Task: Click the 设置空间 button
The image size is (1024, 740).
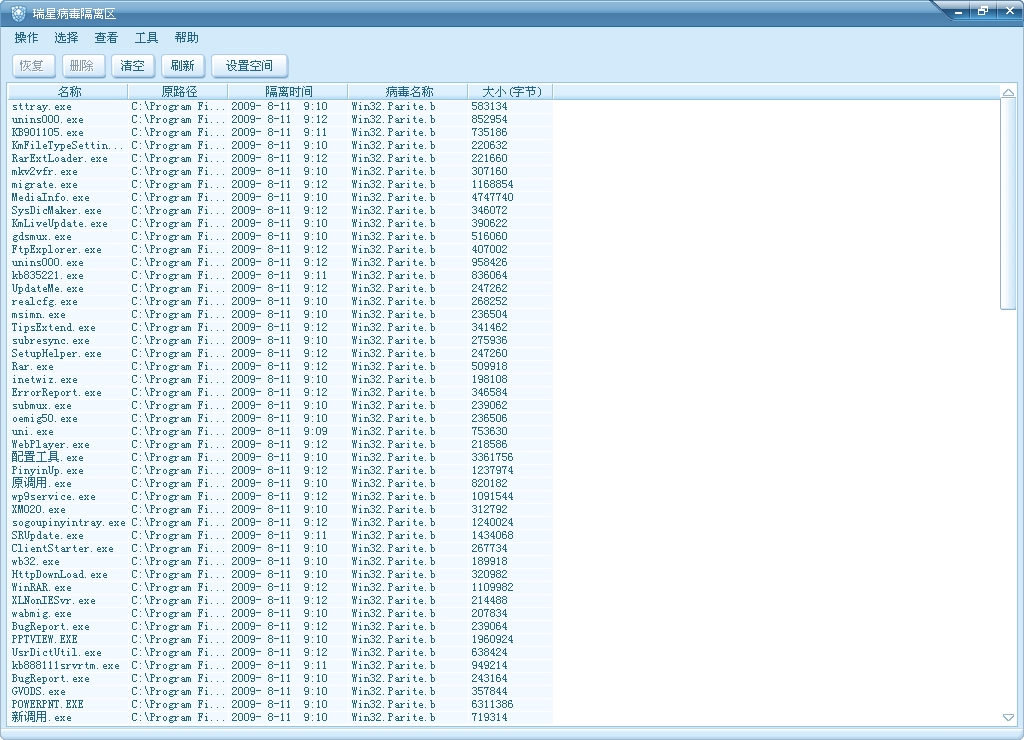Action: pyautogui.click(x=249, y=65)
